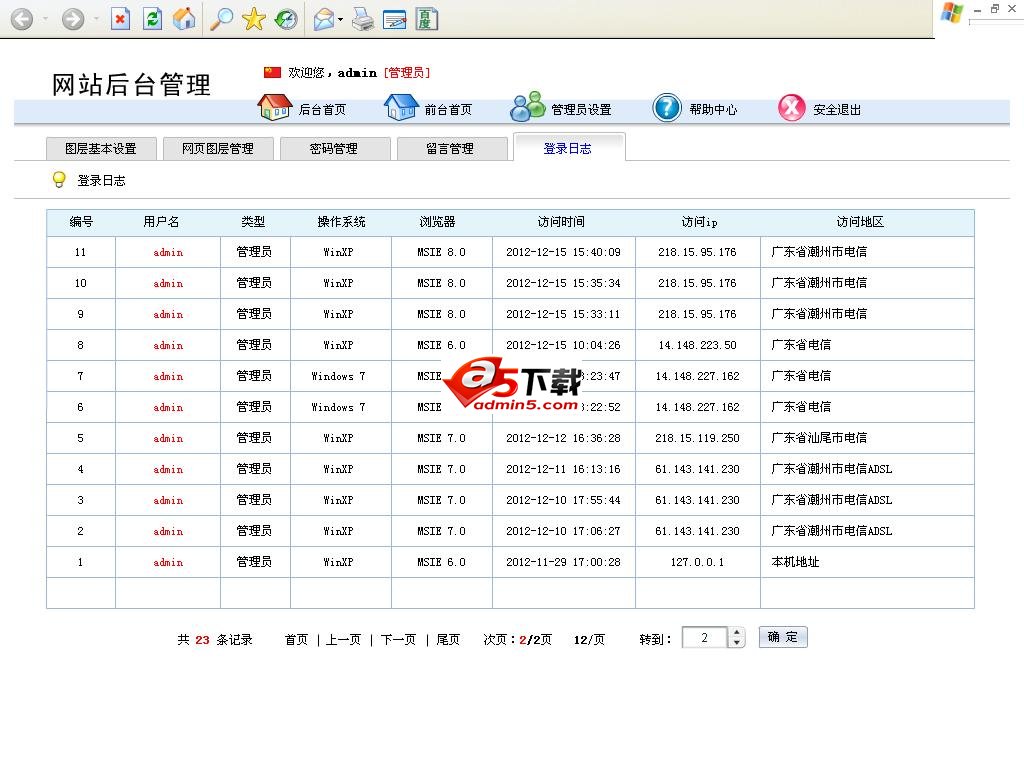This screenshot has width=1024, height=768.
Task: Increase page number with stepper up arrow
Action: tap(737, 632)
